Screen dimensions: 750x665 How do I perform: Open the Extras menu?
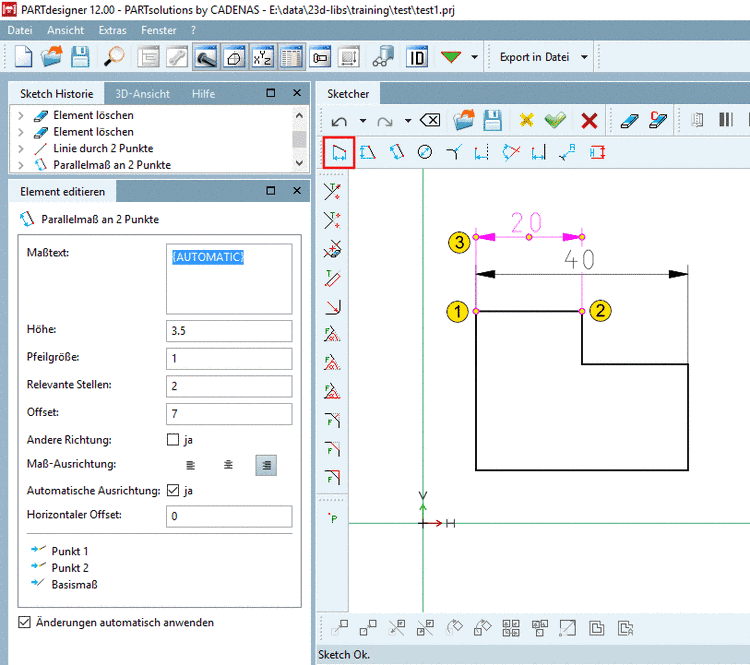[x=112, y=30]
